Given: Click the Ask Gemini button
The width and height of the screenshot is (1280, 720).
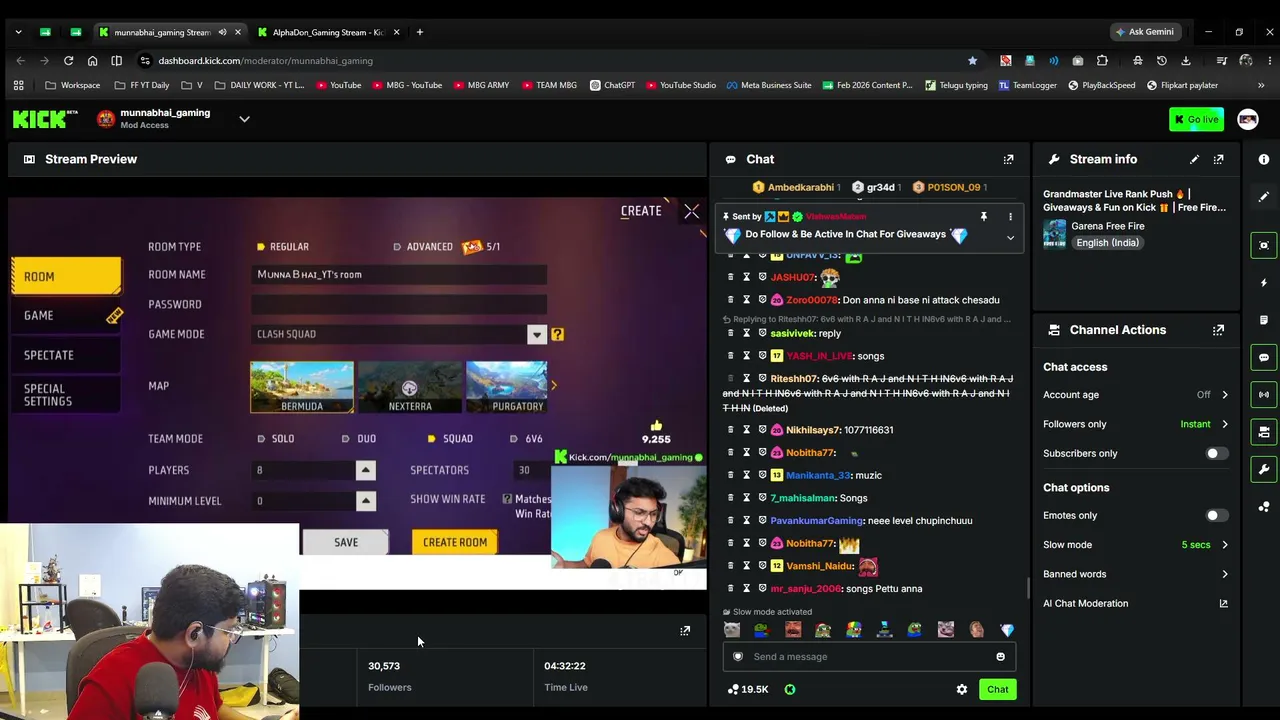Looking at the screenshot, I should pos(1145,32).
